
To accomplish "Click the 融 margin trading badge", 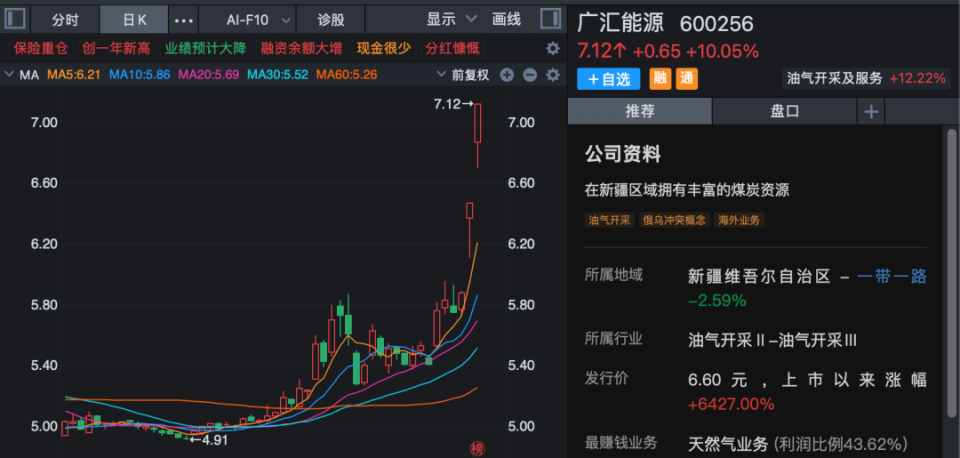I will (660, 78).
